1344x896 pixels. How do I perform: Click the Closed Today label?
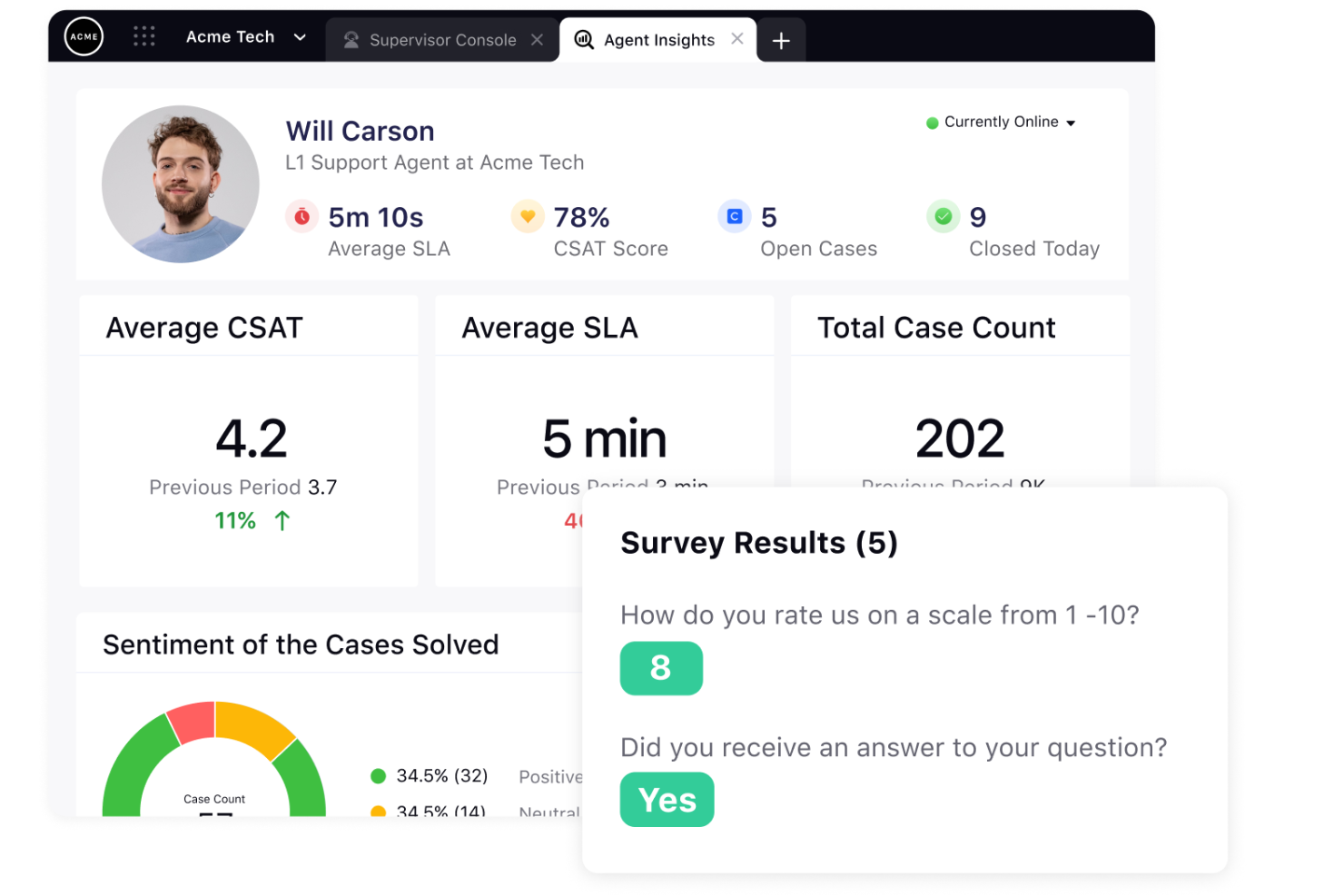[1034, 249]
